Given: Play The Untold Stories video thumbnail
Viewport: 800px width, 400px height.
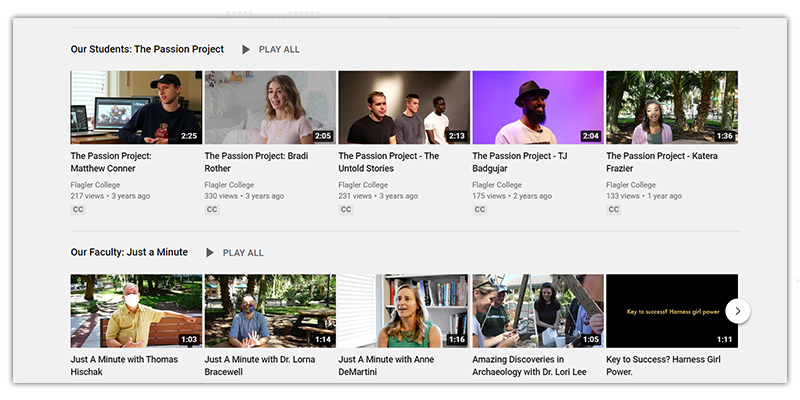Looking at the screenshot, I should point(404,107).
